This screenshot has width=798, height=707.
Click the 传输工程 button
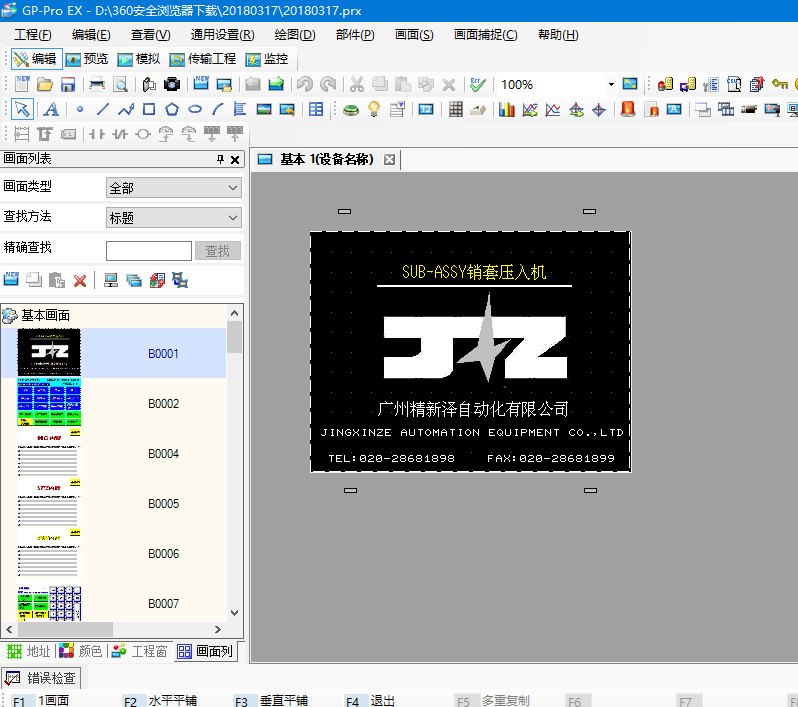click(x=203, y=60)
